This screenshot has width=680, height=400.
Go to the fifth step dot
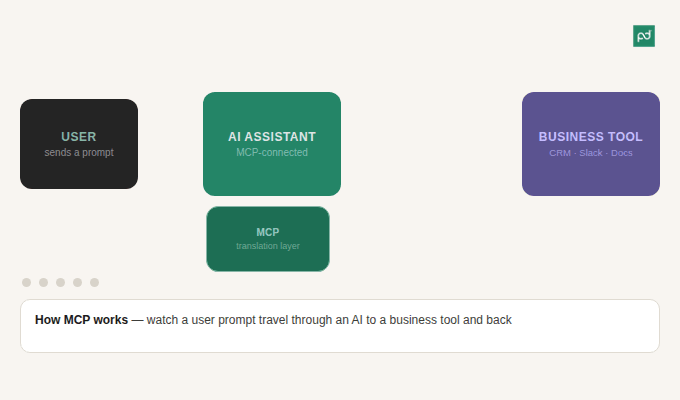pyautogui.click(x=94, y=282)
